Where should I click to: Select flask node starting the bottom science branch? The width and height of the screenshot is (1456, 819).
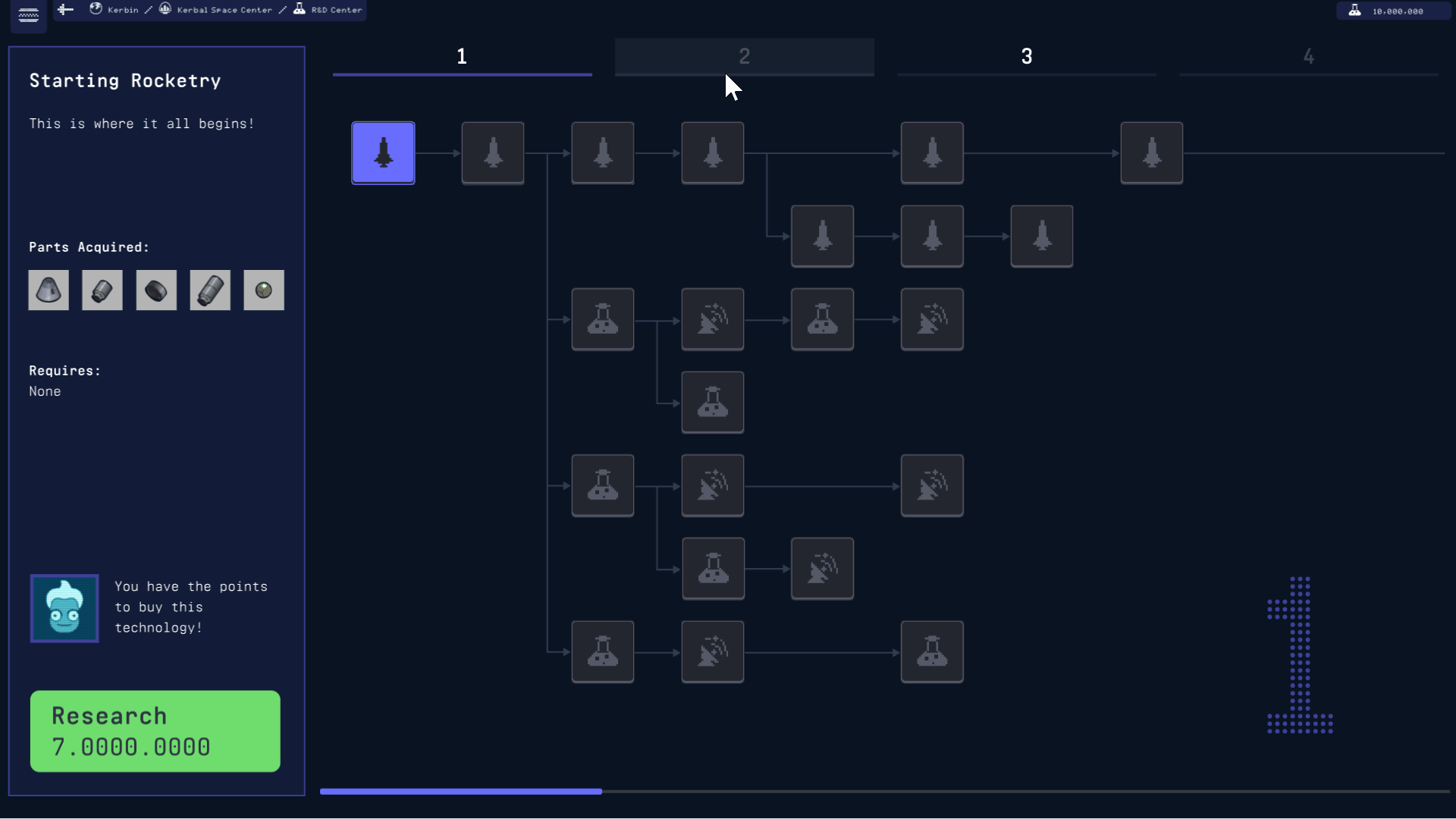[603, 652]
